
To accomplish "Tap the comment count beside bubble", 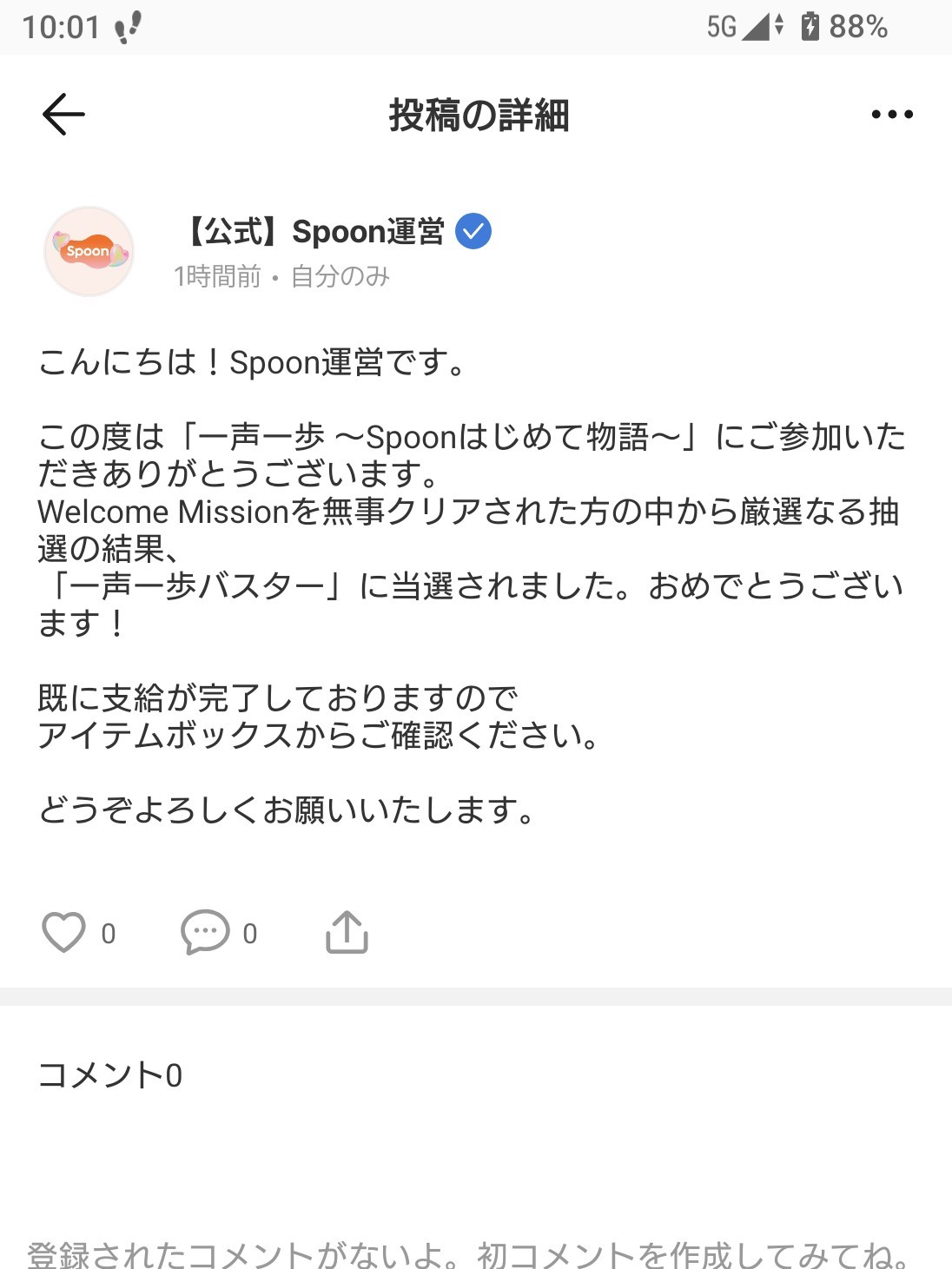I will point(250,934).
